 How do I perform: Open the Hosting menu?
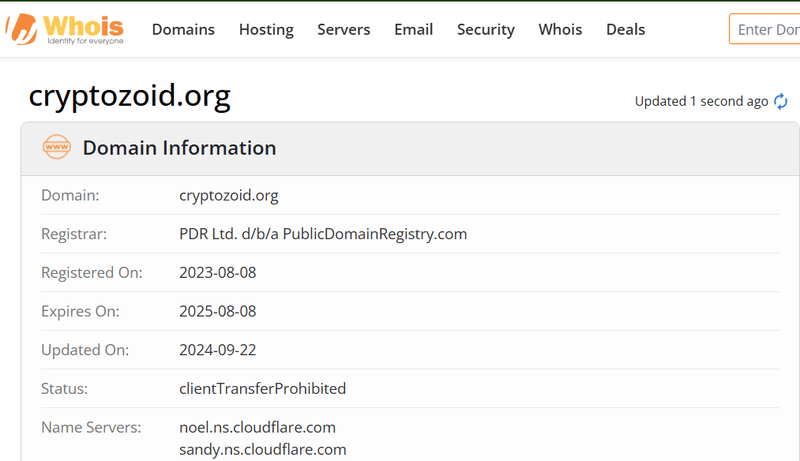266,30
